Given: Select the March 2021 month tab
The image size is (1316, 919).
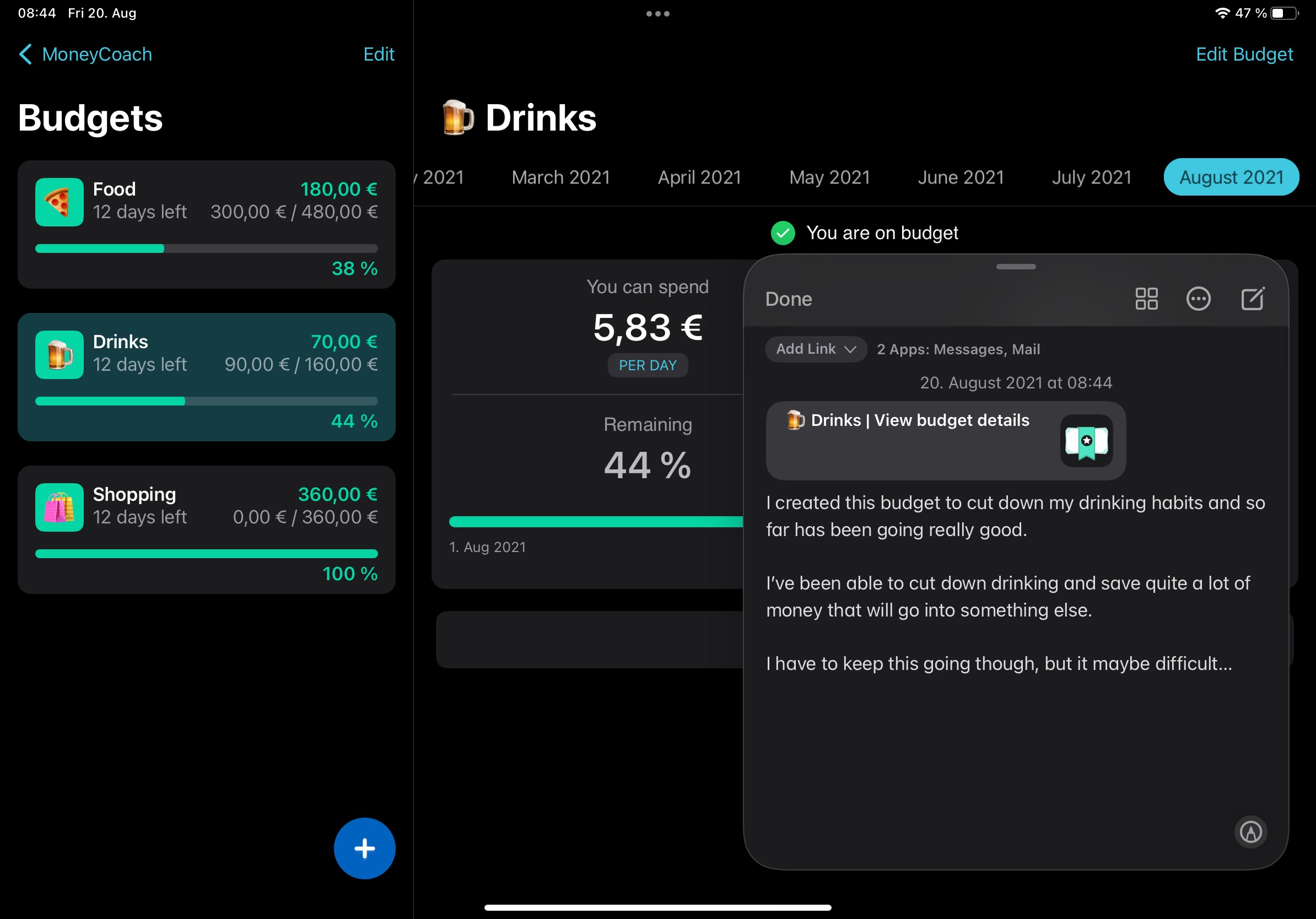Looking at the screenshot, I should [560, 177].
